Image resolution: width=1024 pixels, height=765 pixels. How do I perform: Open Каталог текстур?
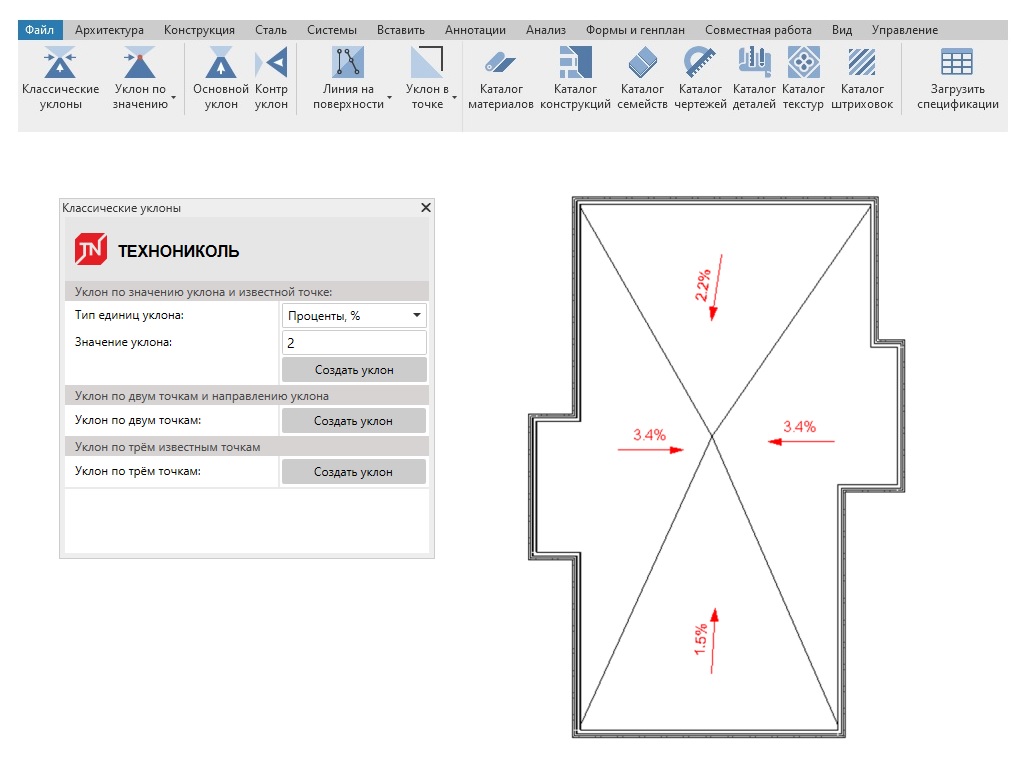tap(803, 65)
